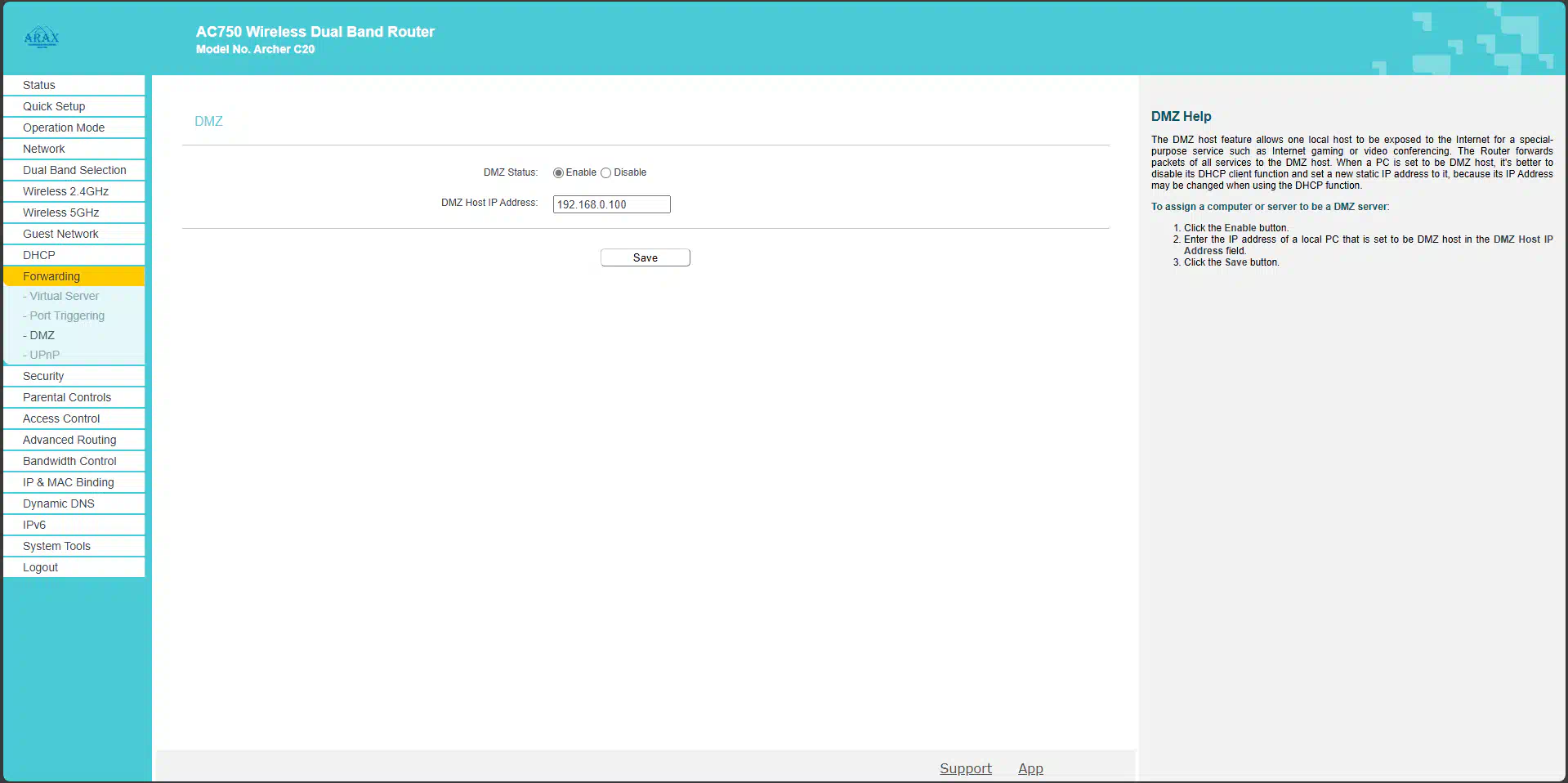
Task: Open Dual Band Selection
Action: point(74,170)
